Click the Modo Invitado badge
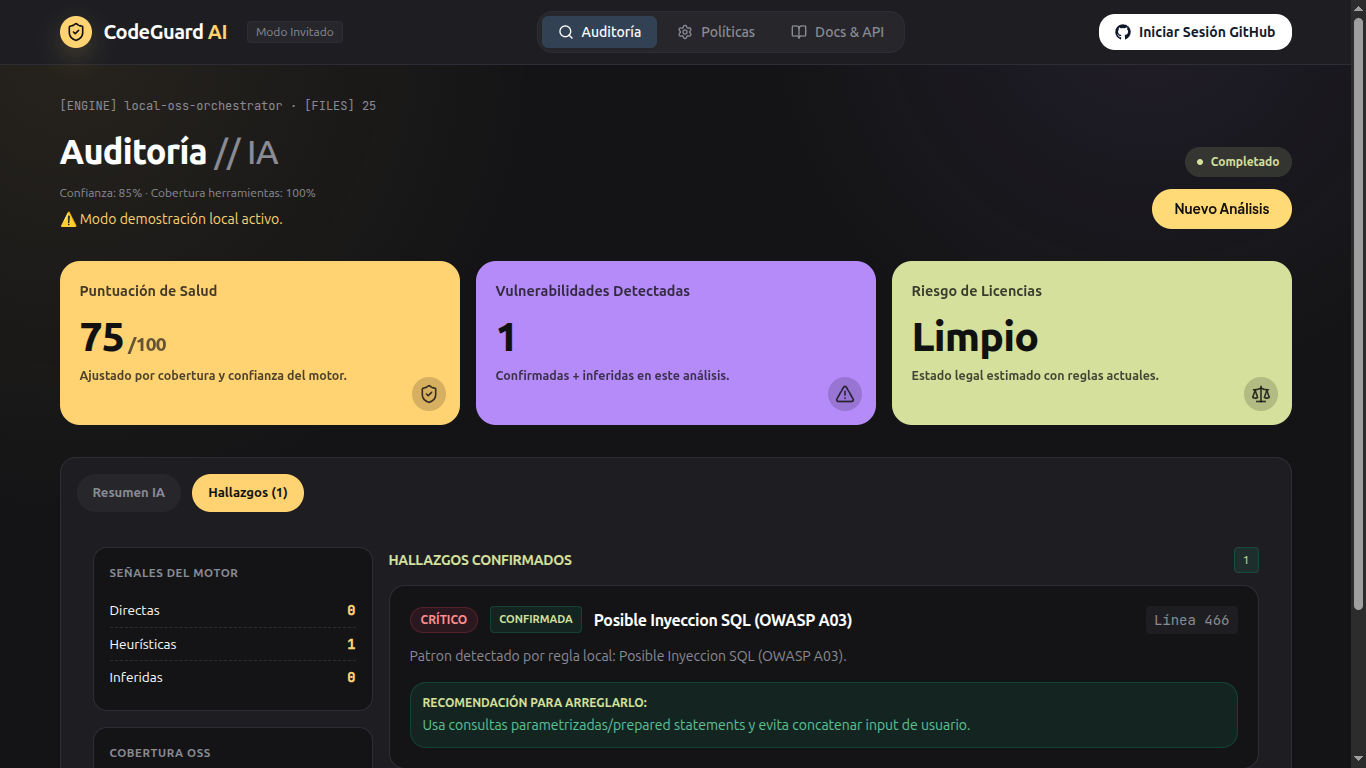This screenshot has height=768, width=1366. [x=295, y=32]
